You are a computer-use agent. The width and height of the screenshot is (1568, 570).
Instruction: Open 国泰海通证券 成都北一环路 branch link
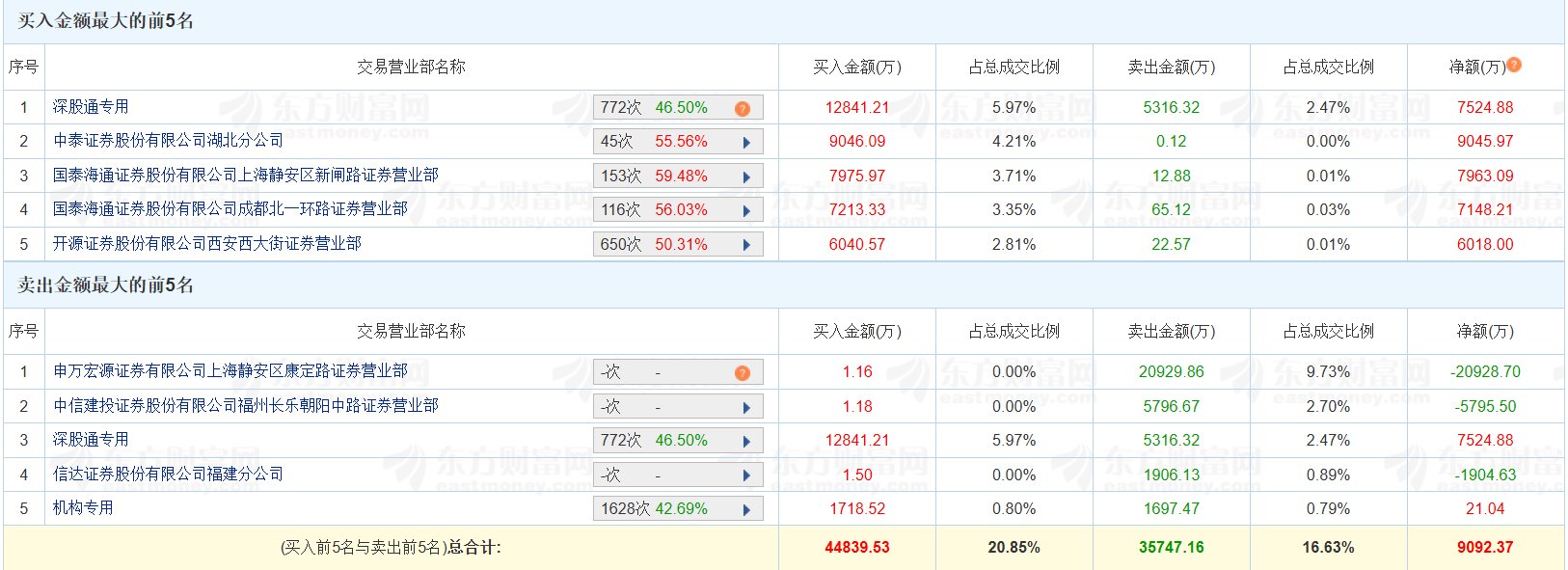[230, 209]
